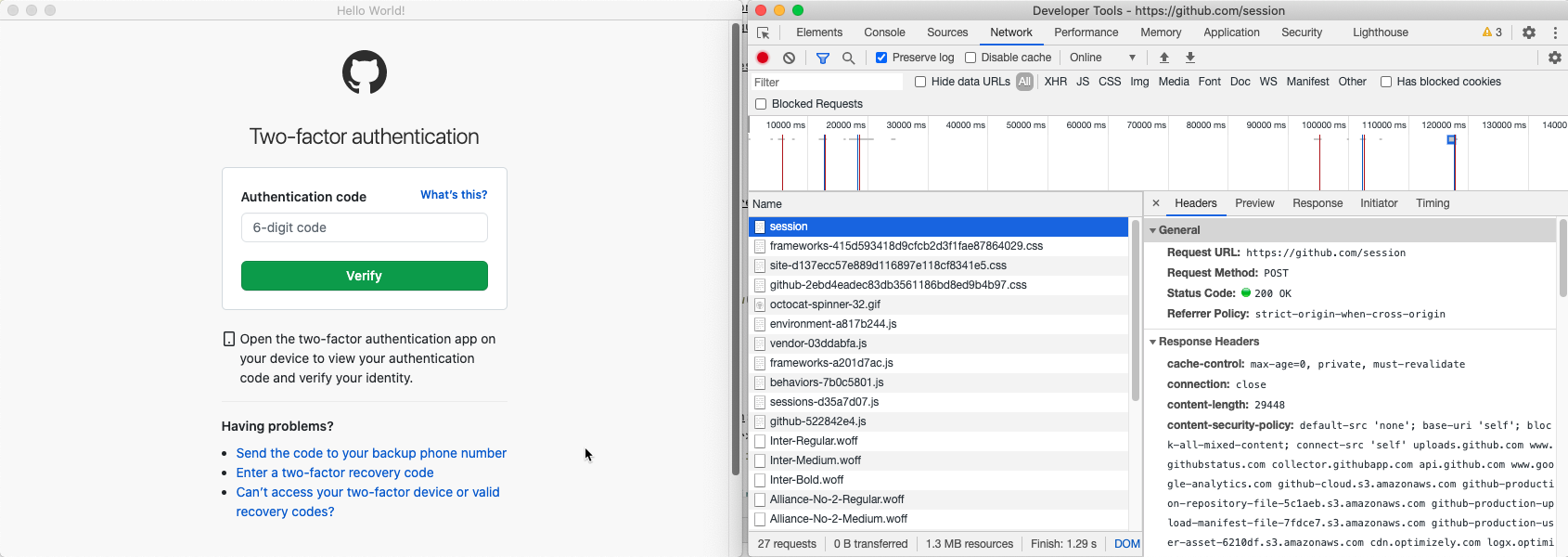Click the green Verify button

tap(365, 276)
